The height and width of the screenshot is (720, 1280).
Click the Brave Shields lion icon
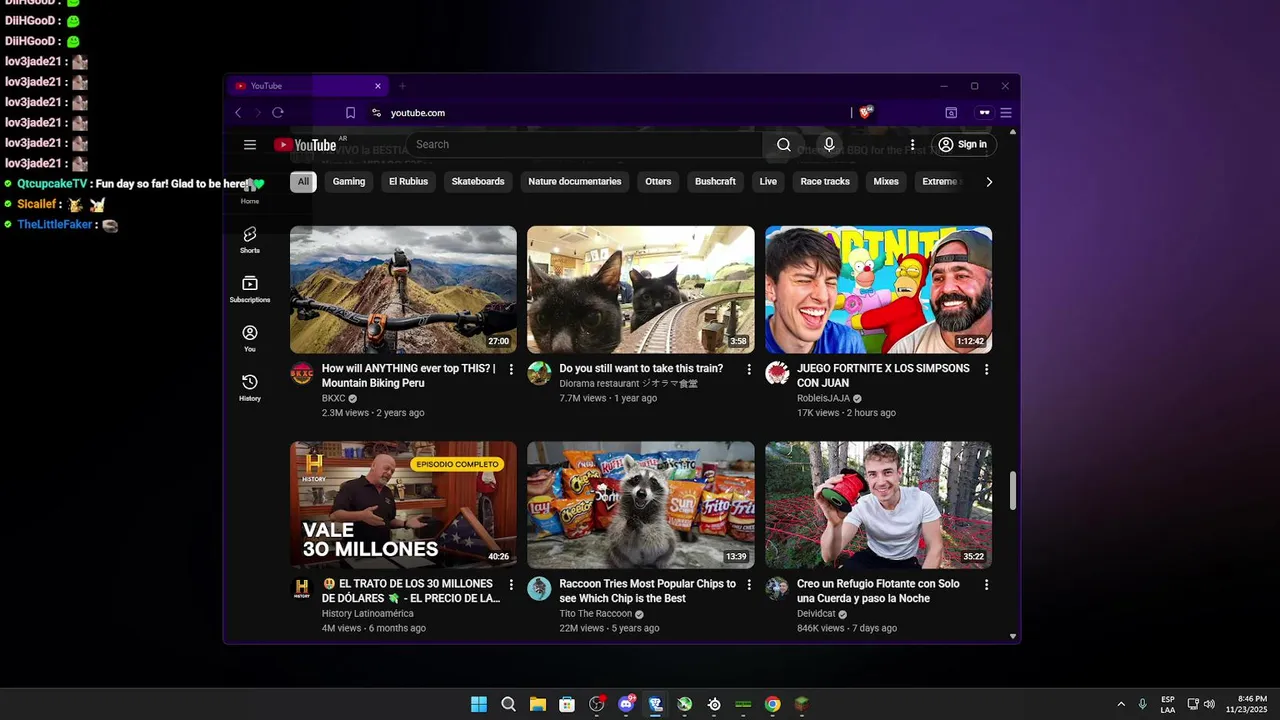pos(866,113)
